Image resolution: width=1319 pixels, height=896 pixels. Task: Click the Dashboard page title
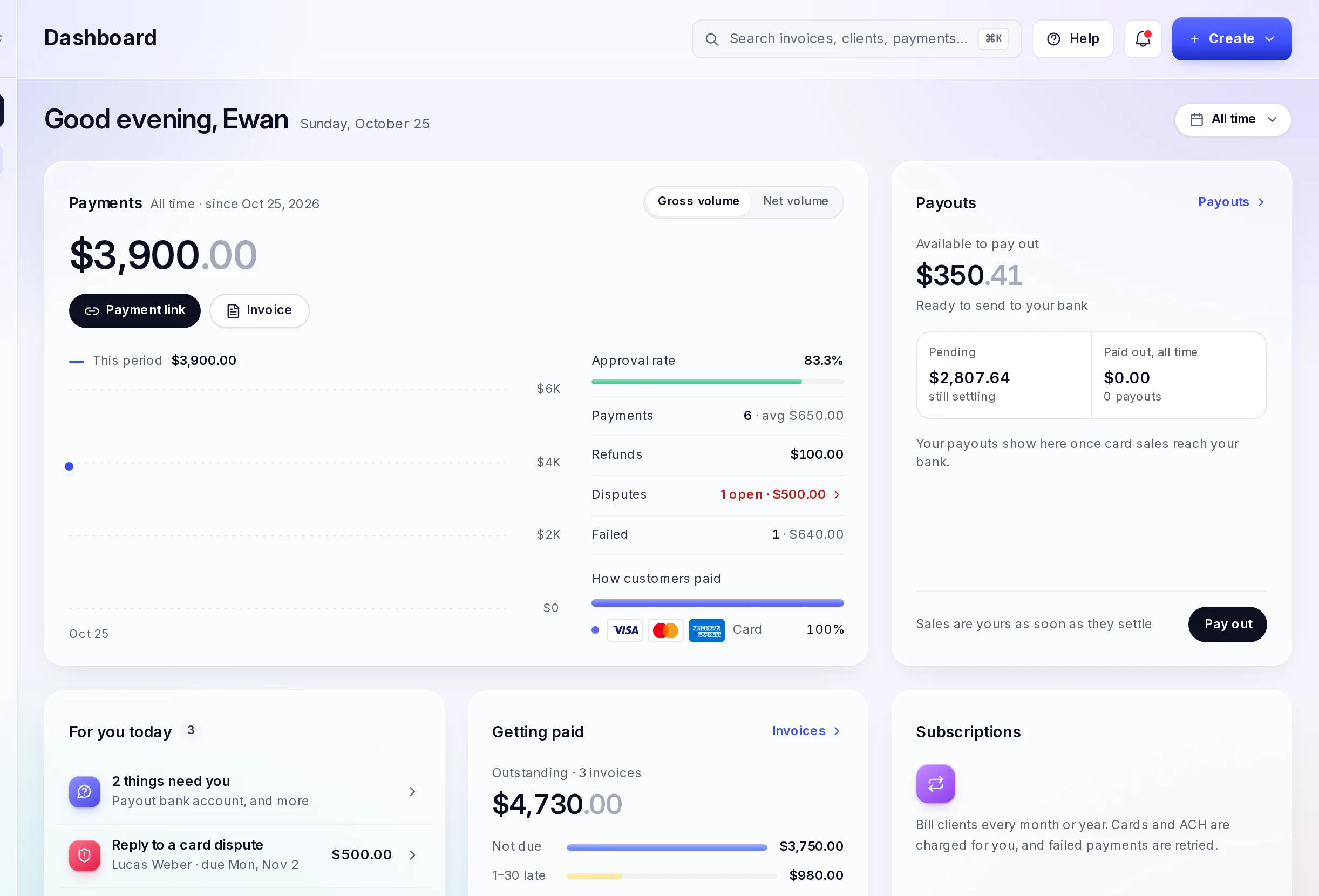(100, 37)
